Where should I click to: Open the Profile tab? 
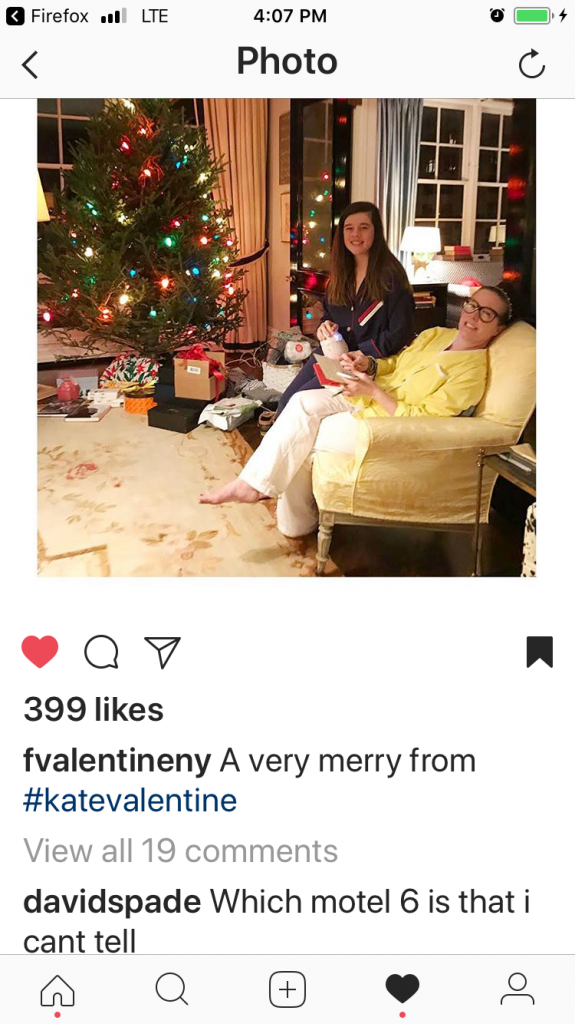[517, 989]
